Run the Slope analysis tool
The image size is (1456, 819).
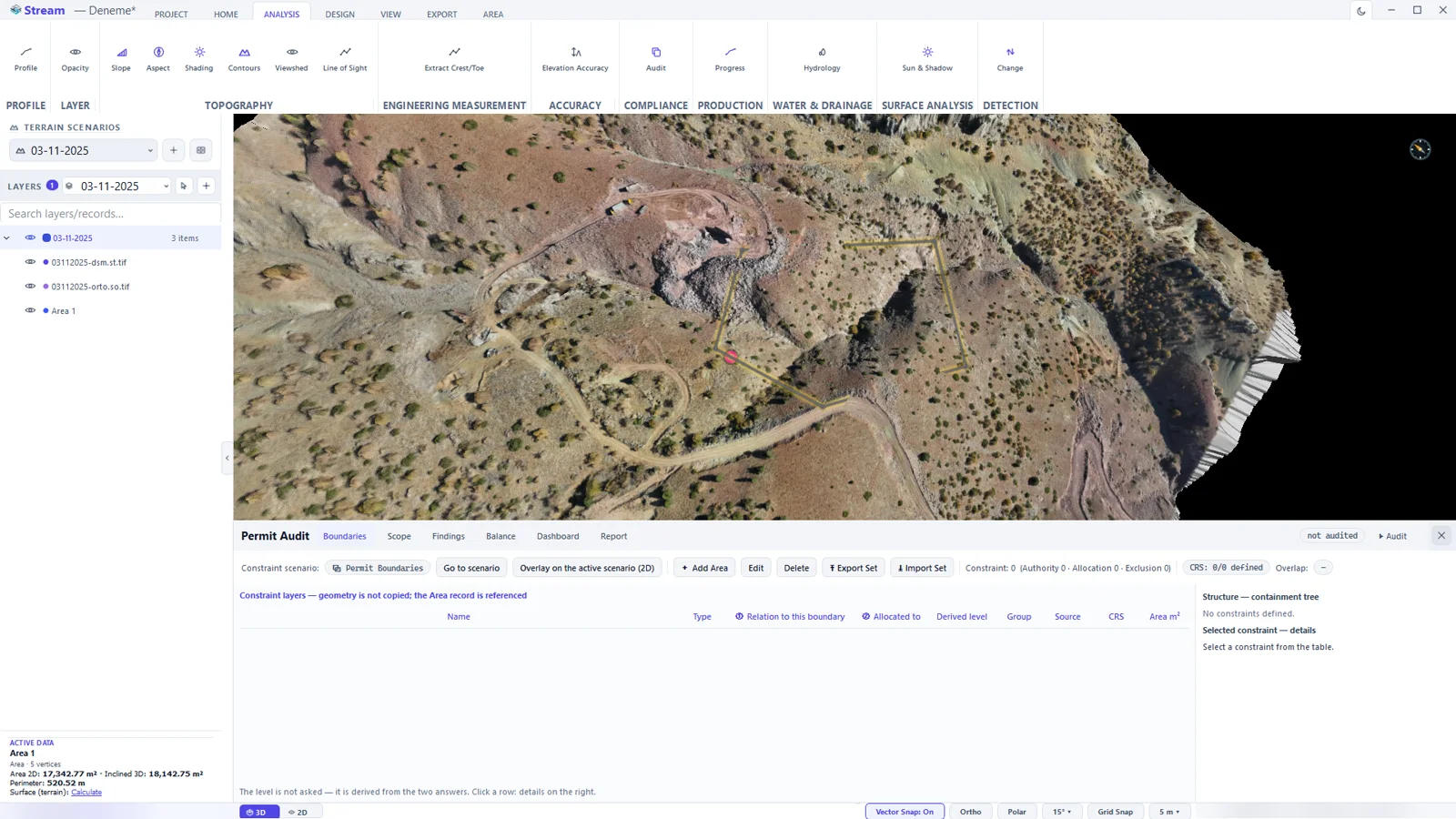(x=121, y=58)
